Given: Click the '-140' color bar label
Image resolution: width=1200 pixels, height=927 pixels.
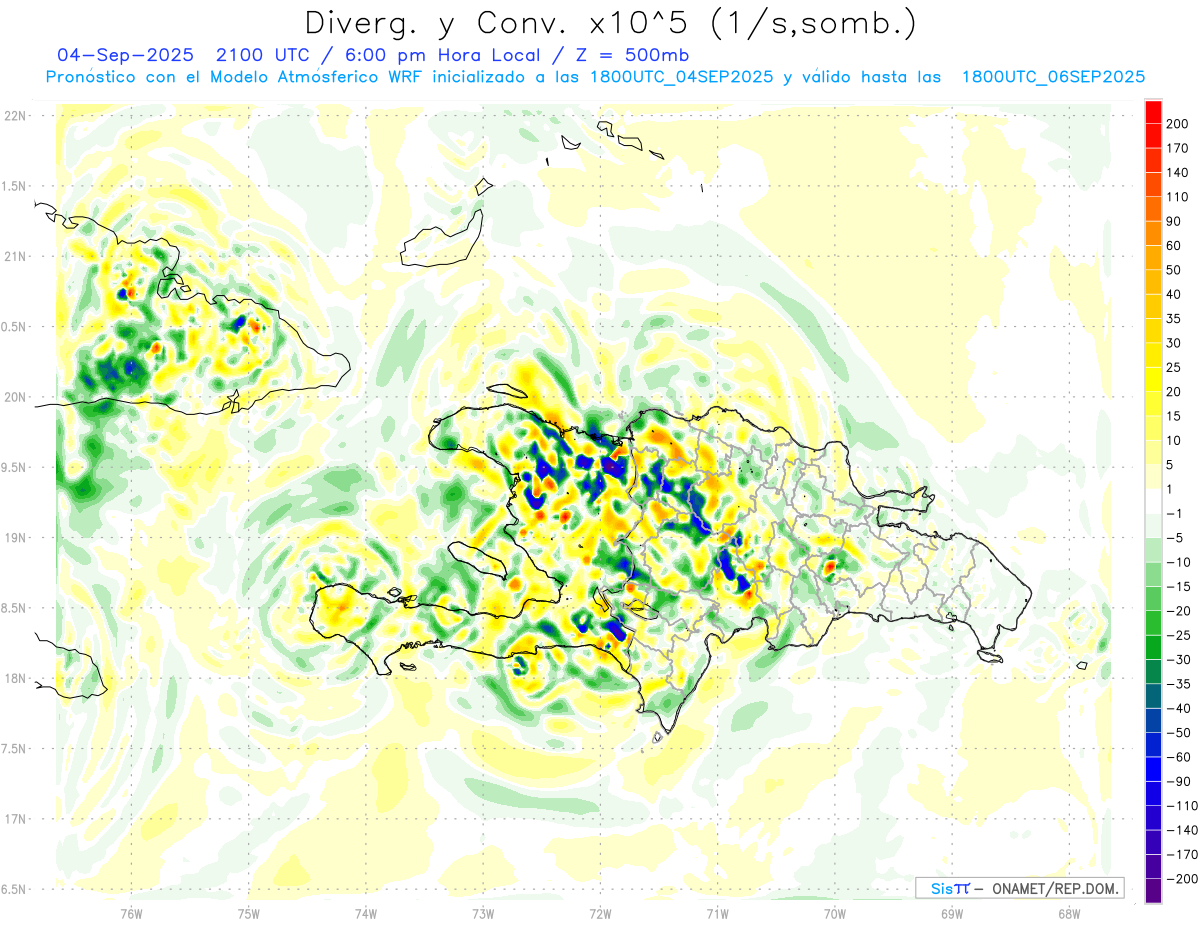Looking at the screenshot, I should pyautogui.click(x=1184, y=830).
